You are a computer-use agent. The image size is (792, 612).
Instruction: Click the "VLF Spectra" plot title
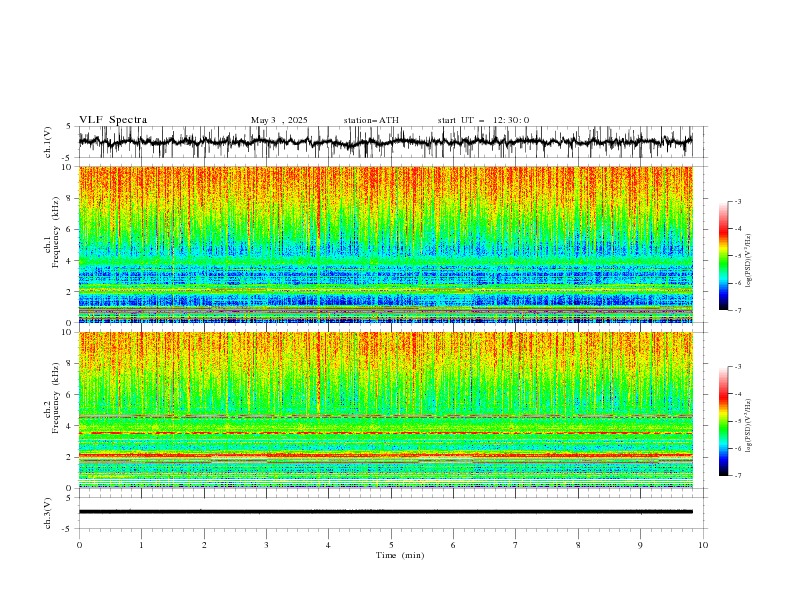[x=113, y=120]
